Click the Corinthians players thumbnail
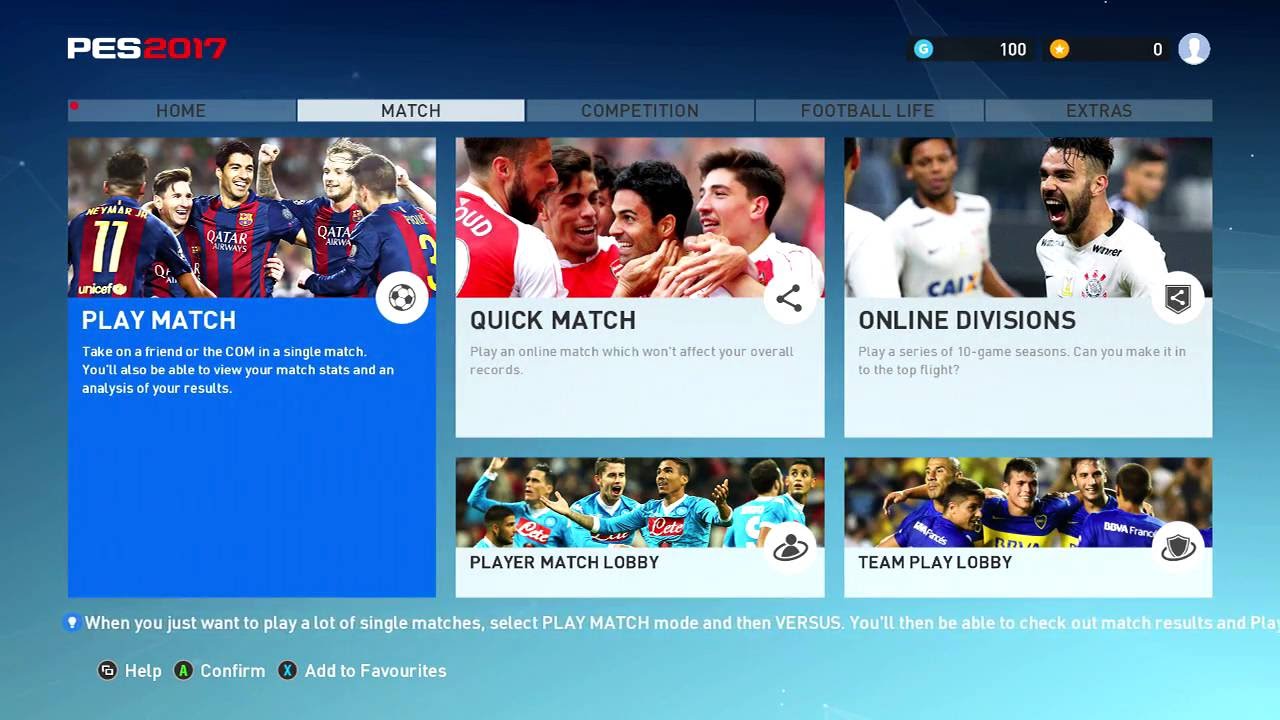This screenshot has width=1280, height=720. 1028,217
